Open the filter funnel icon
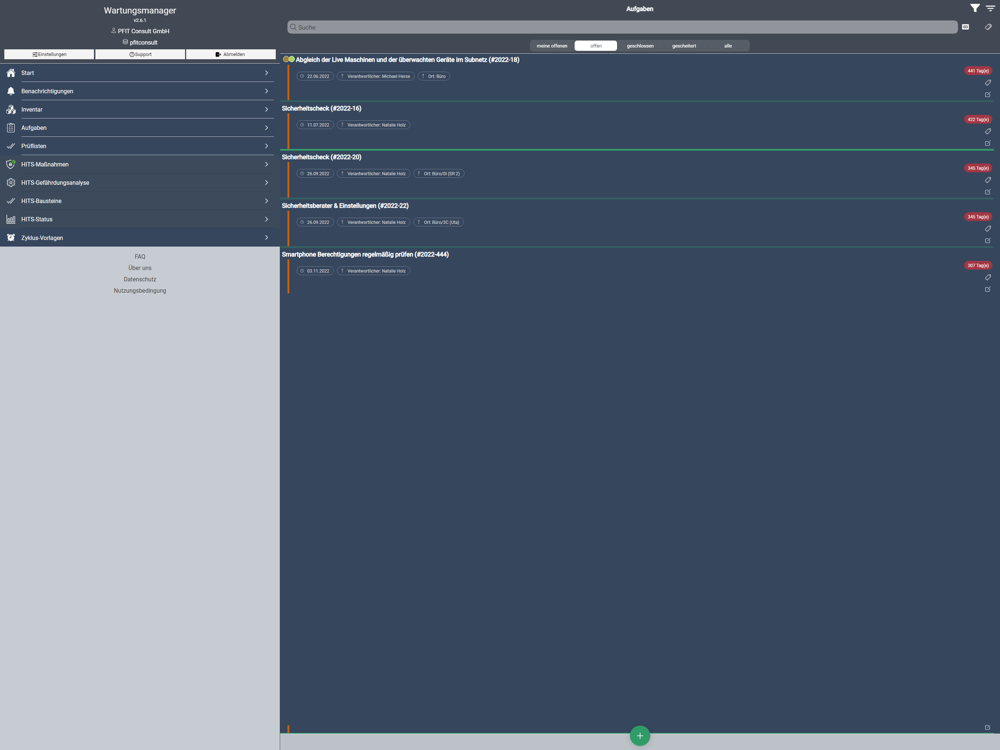 click(974, 8)
